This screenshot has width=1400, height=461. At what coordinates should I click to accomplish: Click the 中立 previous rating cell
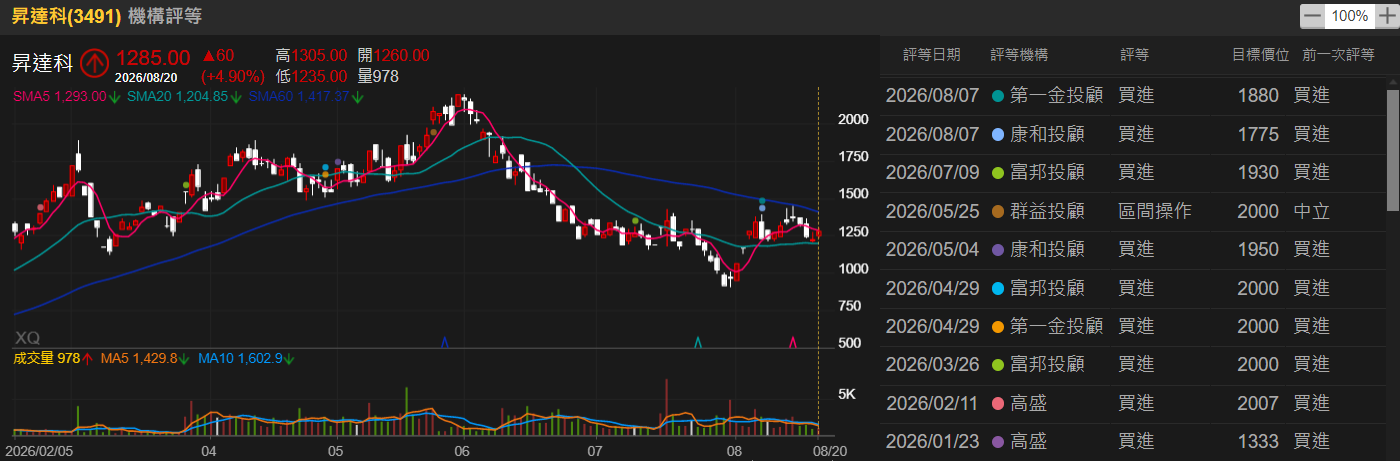click(x=1311, y=211)
